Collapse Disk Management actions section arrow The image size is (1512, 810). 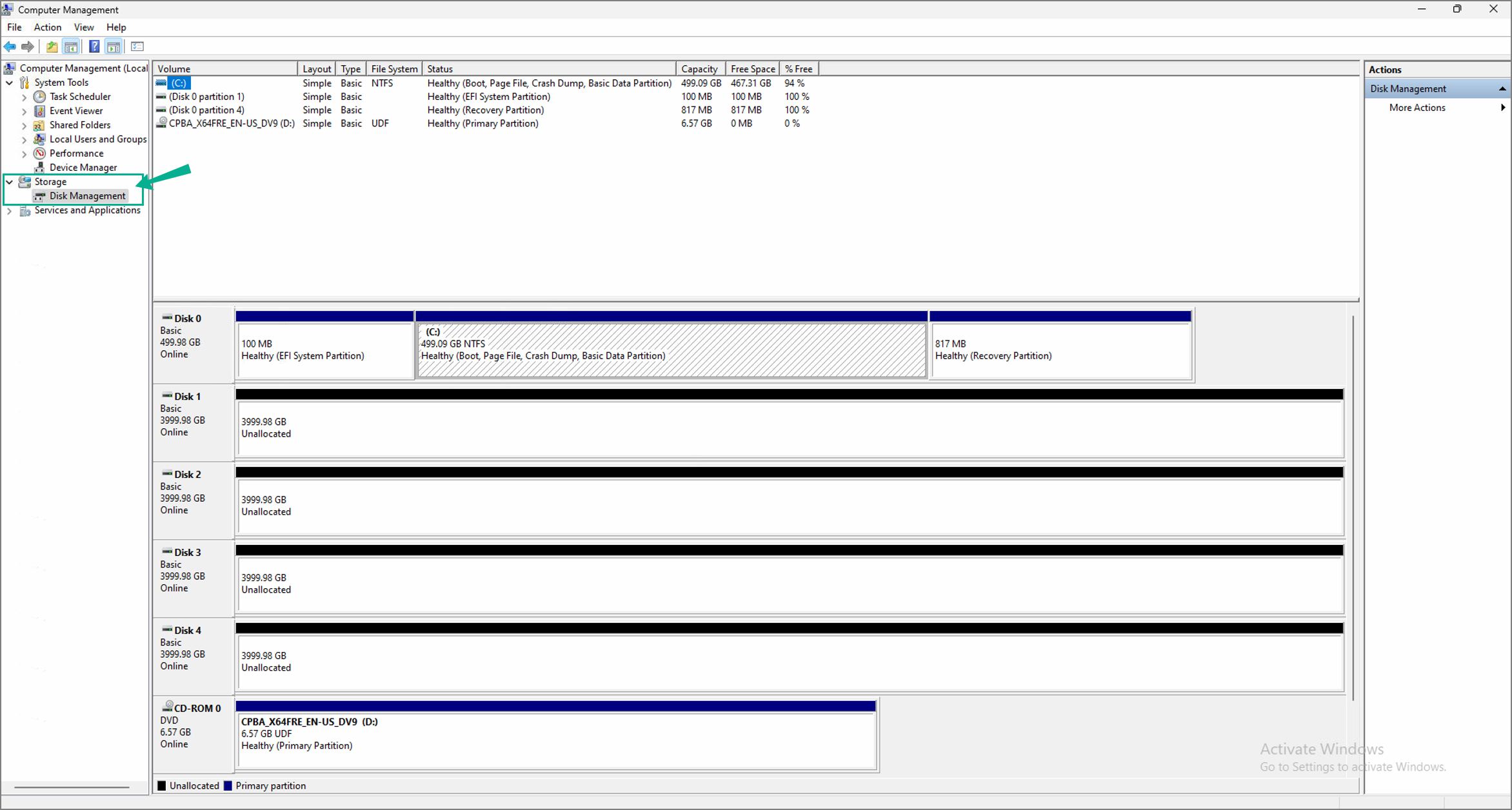tap(1502, 89)
